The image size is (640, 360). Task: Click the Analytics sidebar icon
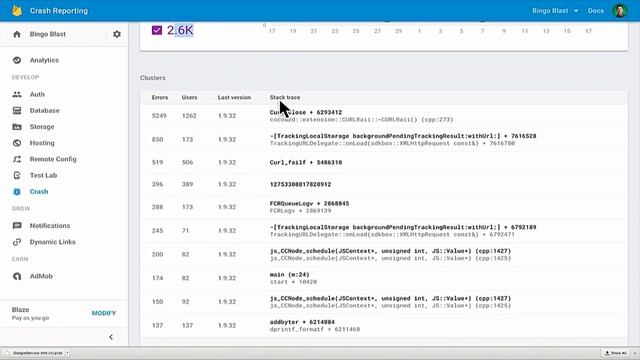[17, 60]
